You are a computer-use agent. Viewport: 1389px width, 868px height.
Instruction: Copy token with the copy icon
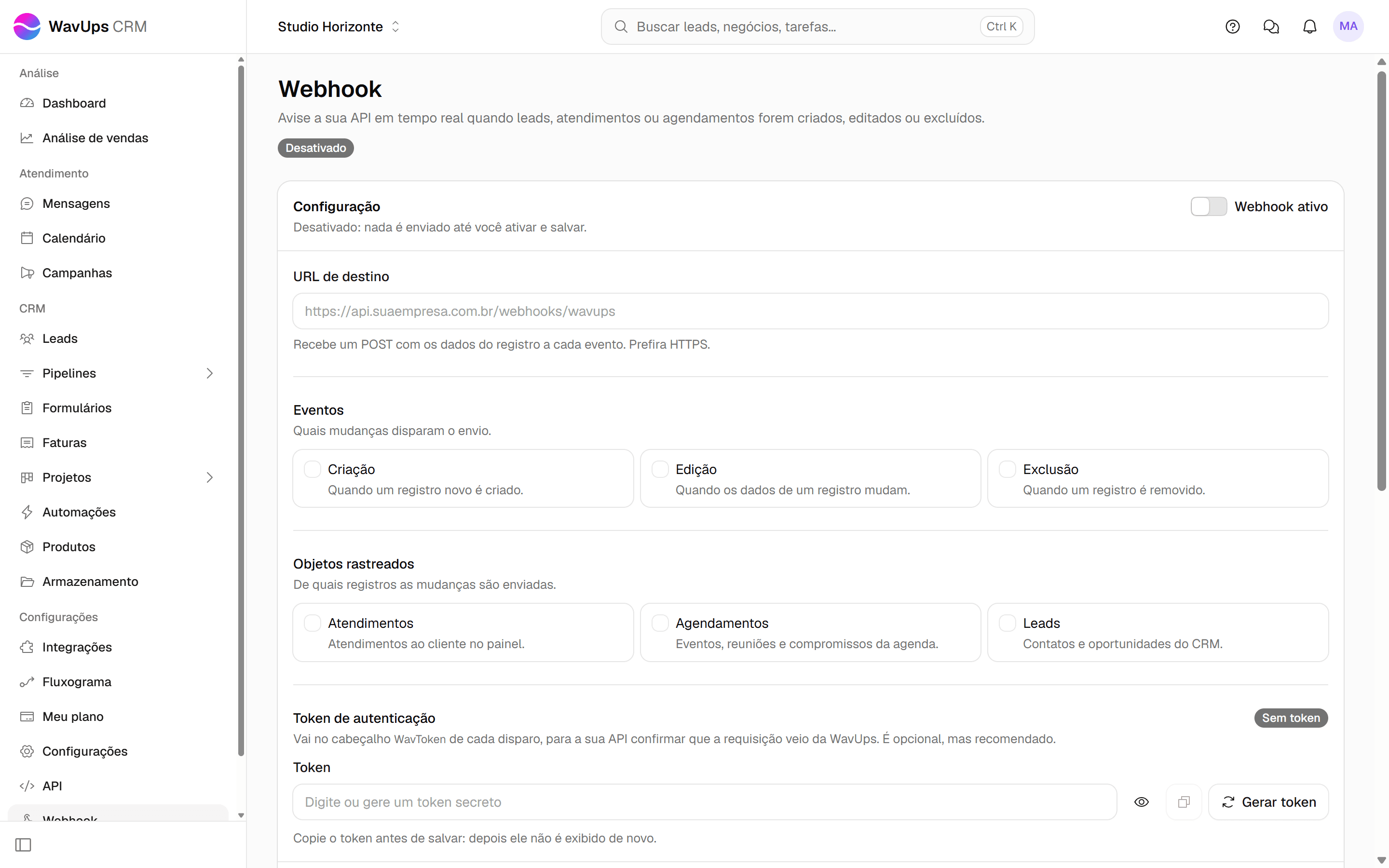(x=1184, y=802)
